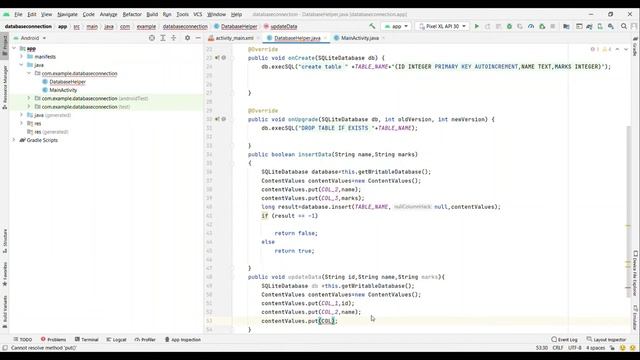Image resolution: width=640 pixels, height=360 pixels.
Task: Open Project panel gear settings
Action: 187,38
